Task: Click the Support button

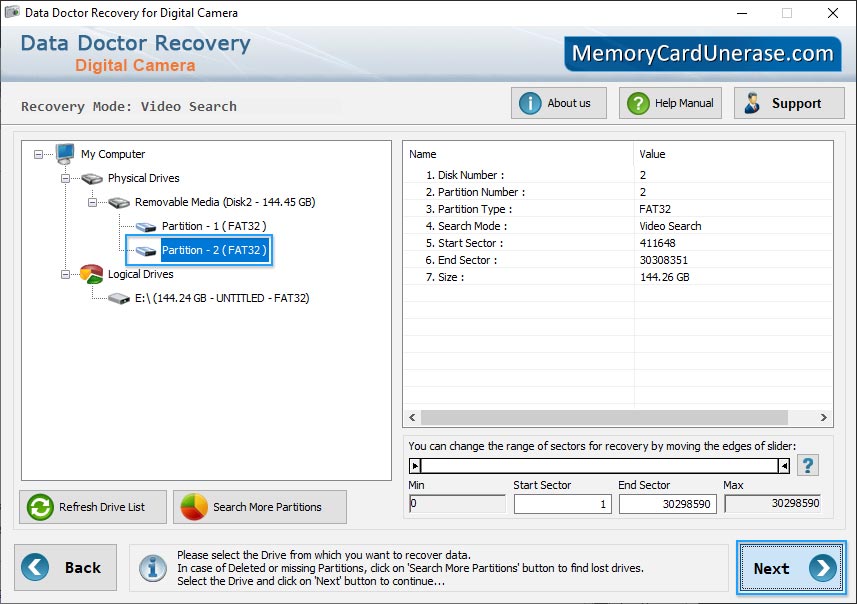Action: coord(789,103)
